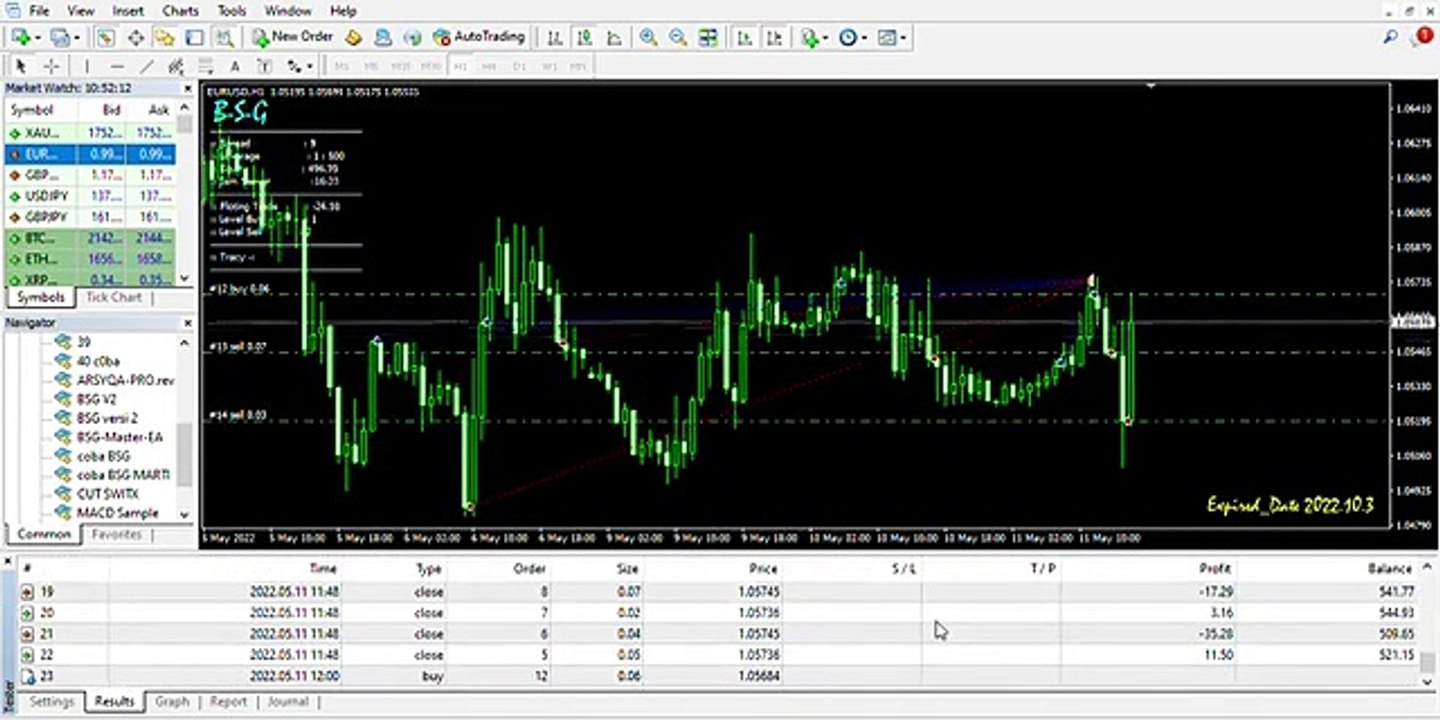This screenshot has width=1440, height=720.
Task: Open the Help menu
Action: tap(343, 11)
